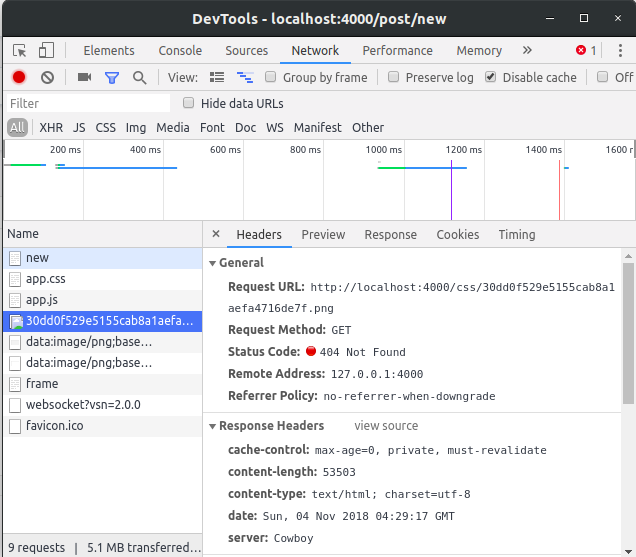Stop recording network log
636x557 pixels.
[19, 77]
